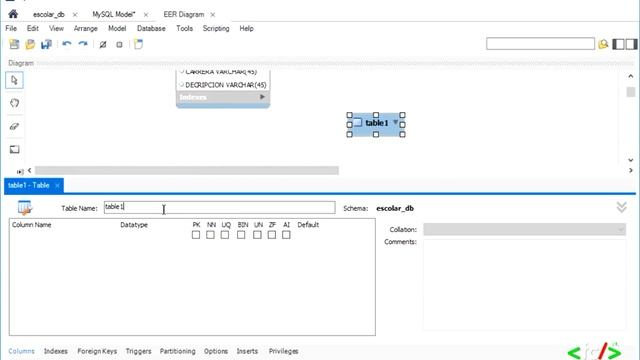
Task: Switch to the escolar_db tab
Action: click(49, 15)
